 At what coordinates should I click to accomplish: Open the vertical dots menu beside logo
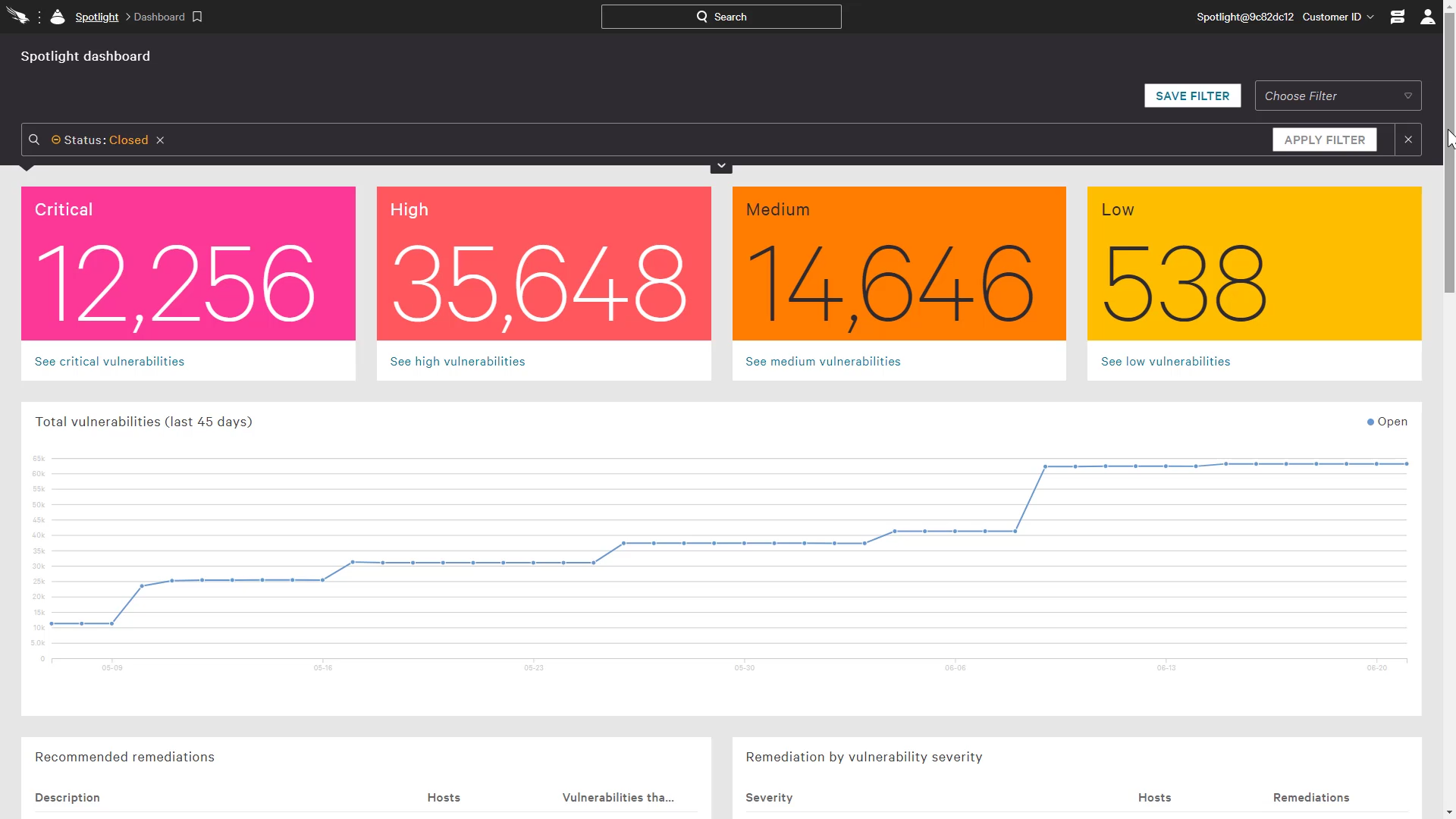[39, 17]
